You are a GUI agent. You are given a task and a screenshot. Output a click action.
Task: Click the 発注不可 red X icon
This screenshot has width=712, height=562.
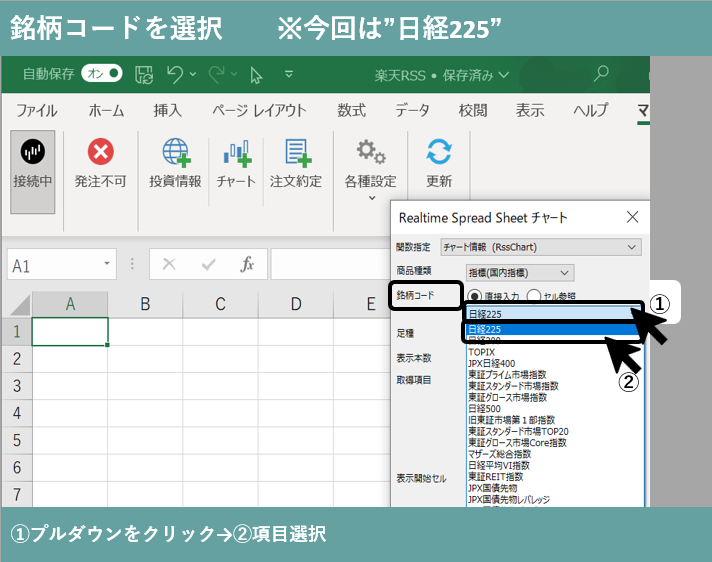(100, 153)
